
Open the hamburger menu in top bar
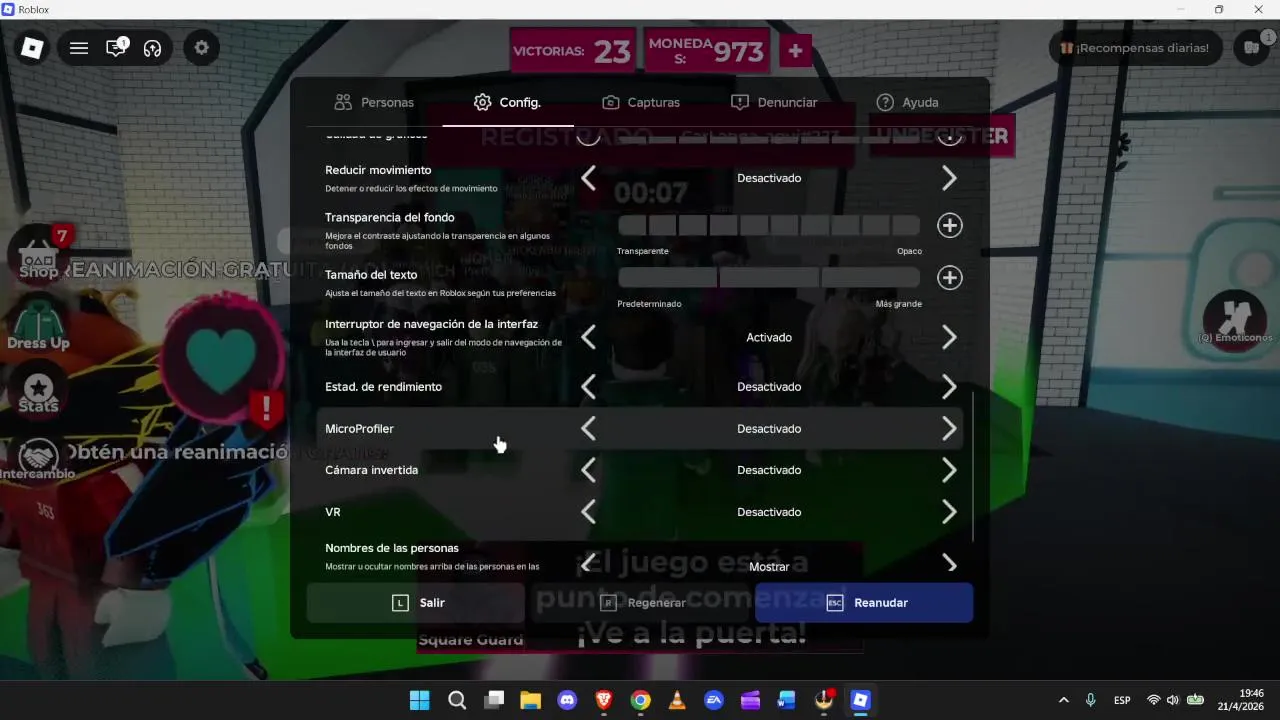[79, 47]
